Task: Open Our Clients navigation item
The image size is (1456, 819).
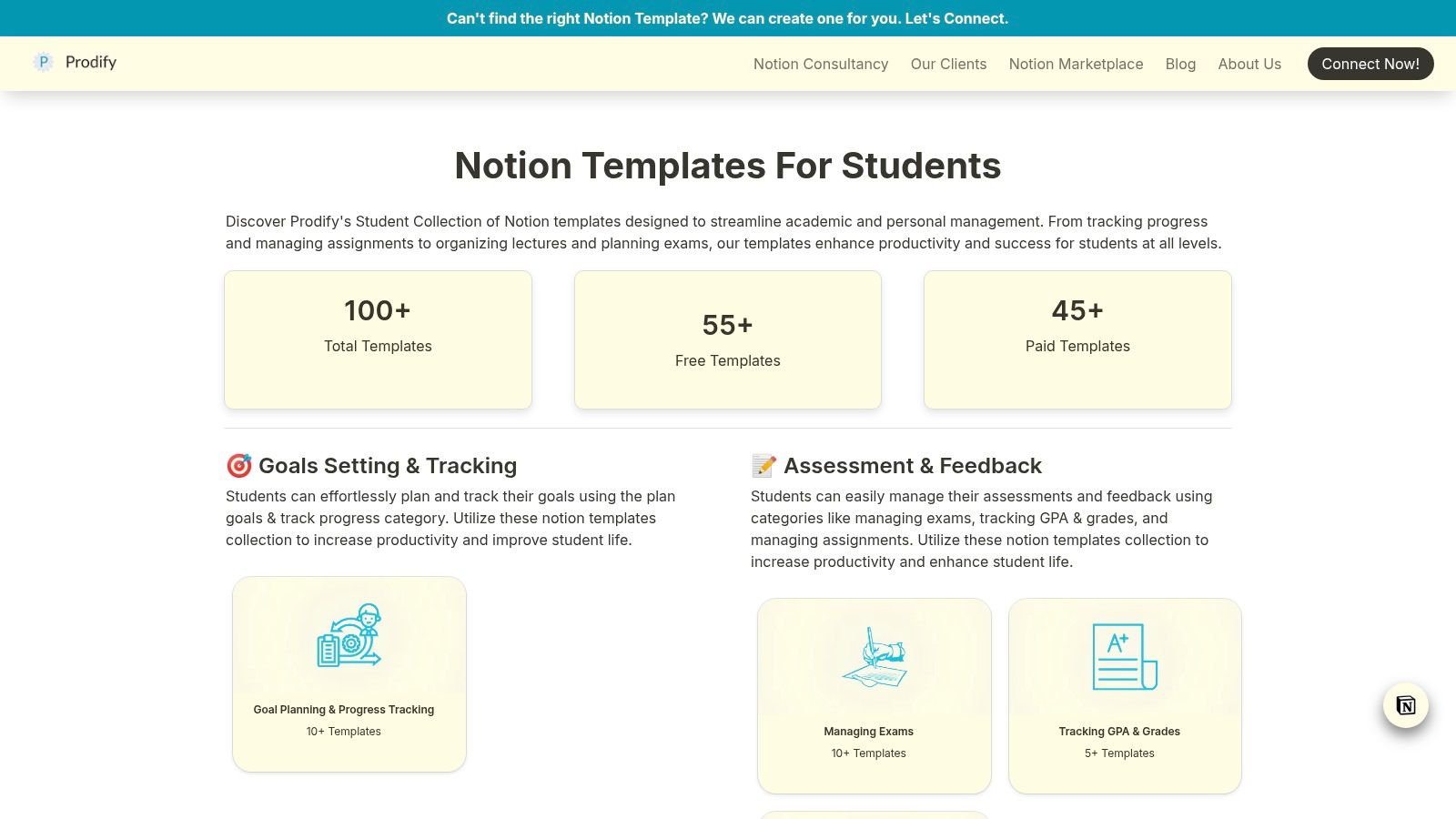Action: point(948,64)
